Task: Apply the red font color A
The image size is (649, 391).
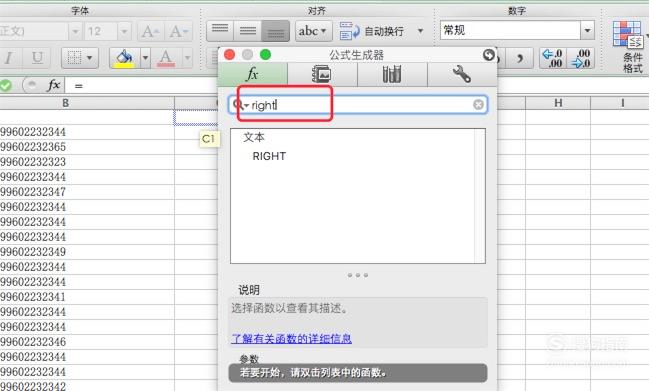Action: click(x=166, y=58)
